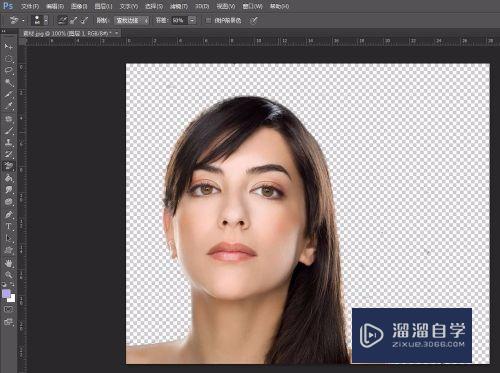Viewport: 500px width, 373px height.
Task: Select the Zoom tool
Action: click(9, 275)
